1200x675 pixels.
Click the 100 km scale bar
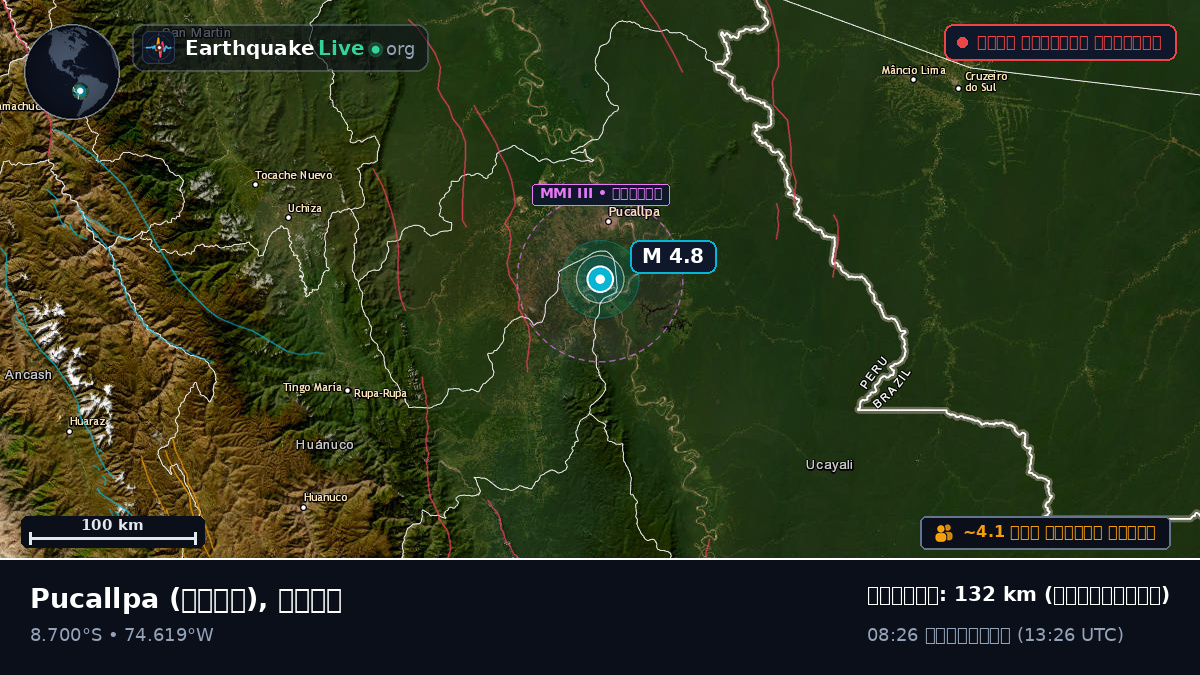[113, 532]
